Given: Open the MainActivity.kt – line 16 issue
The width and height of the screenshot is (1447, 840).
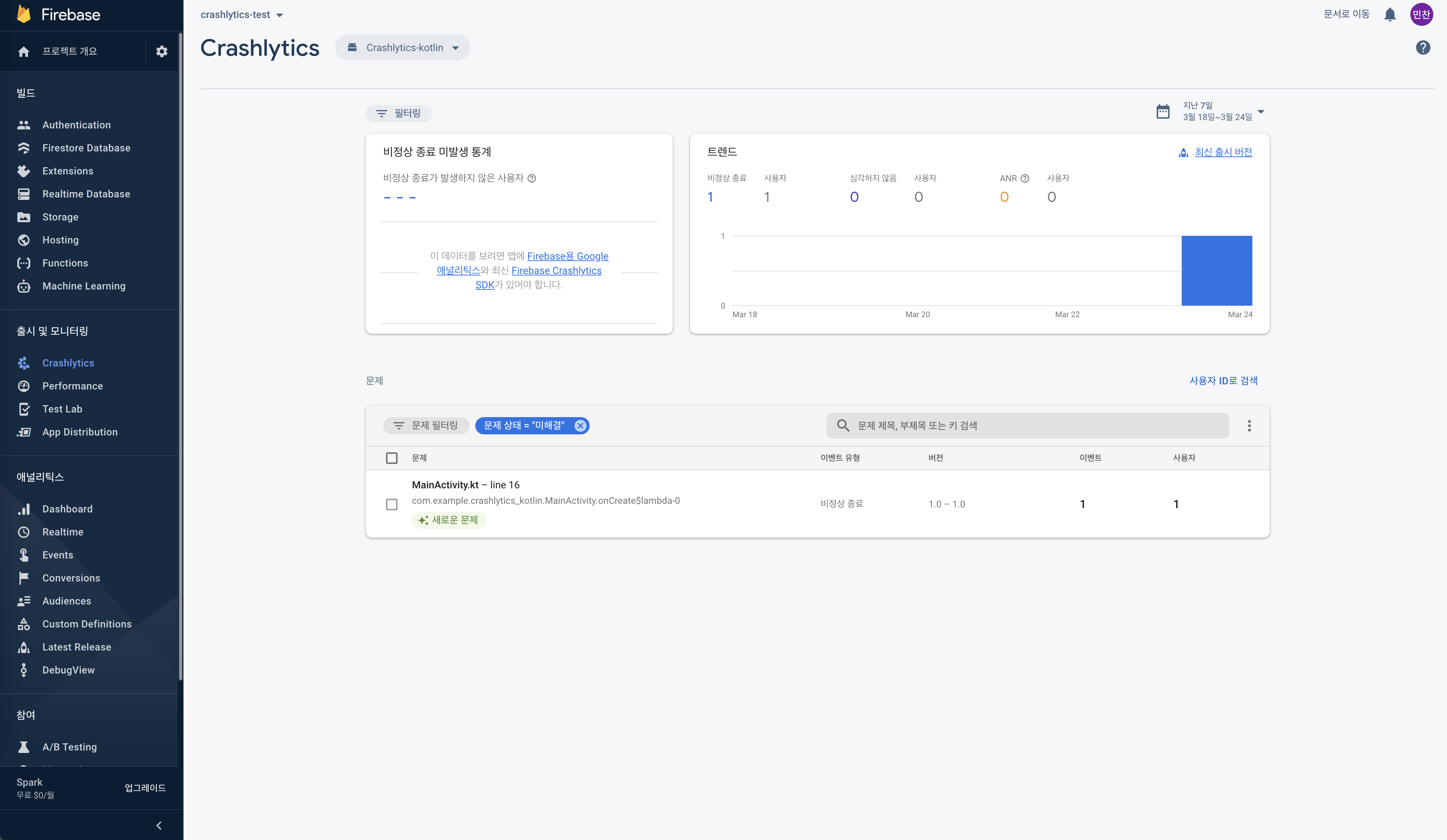Looking at the screenshot, I should 466,485.
